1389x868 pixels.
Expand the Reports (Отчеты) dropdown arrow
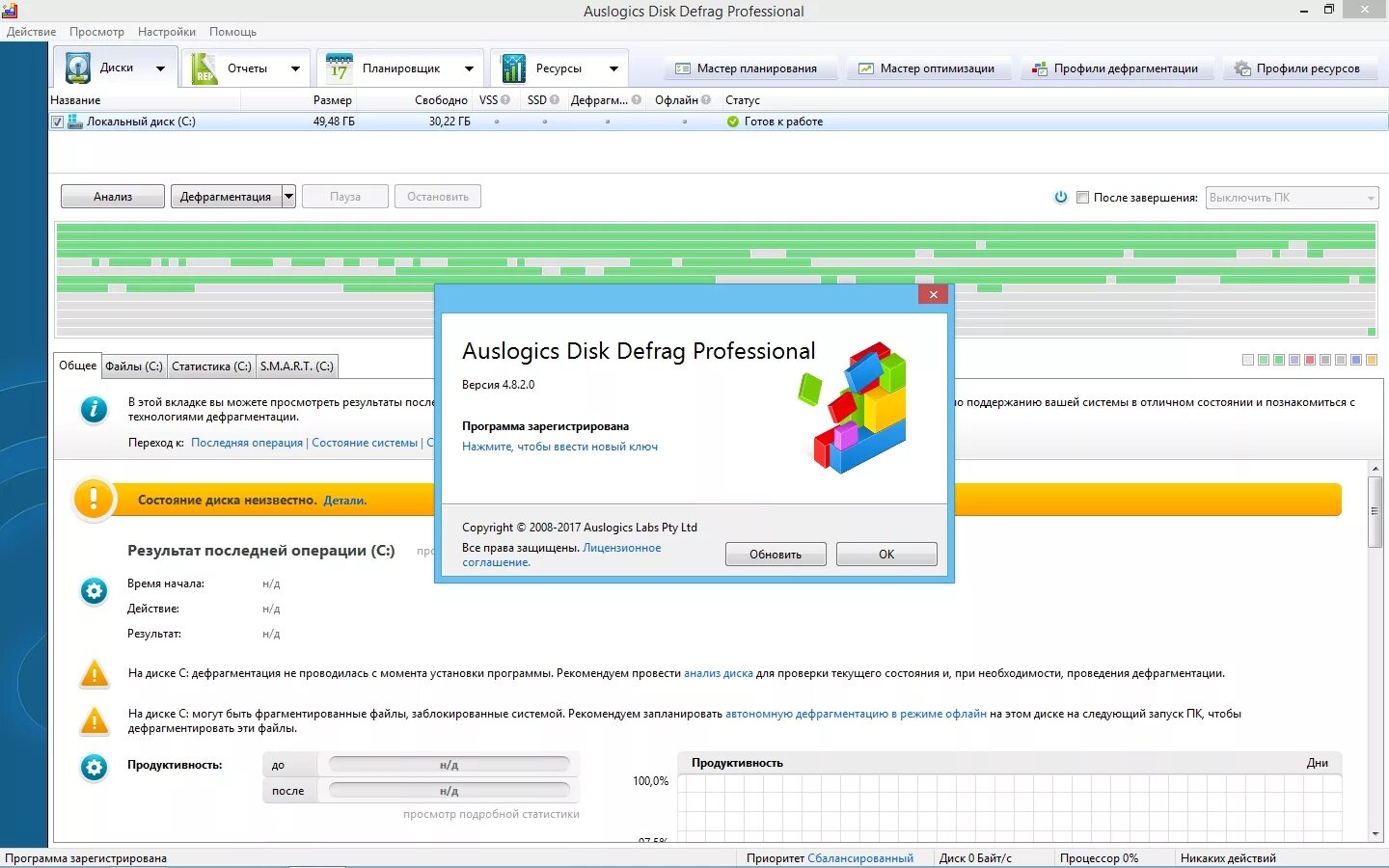[295, 68]
